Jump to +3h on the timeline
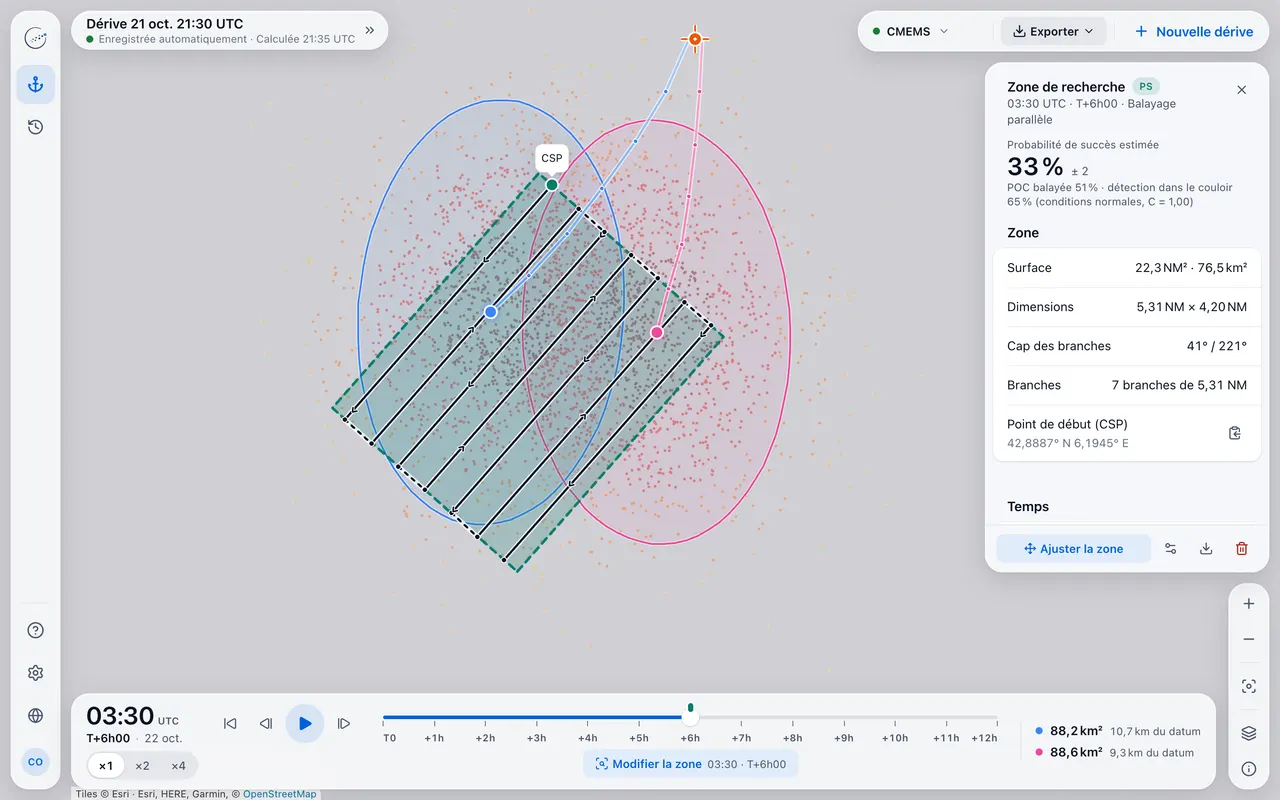Screen dimensions: 1280x800 tap(537, 738)
